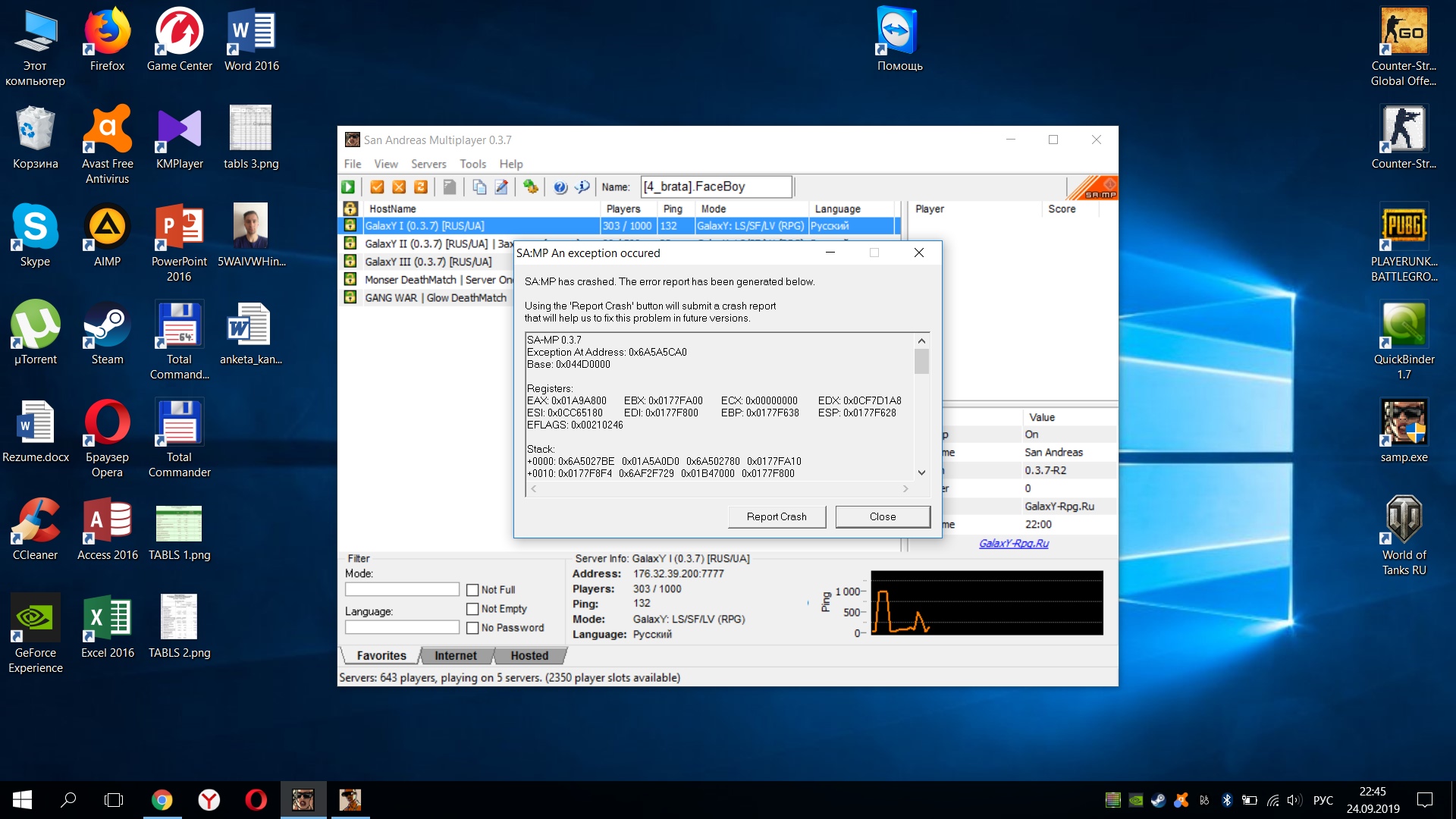The width and height of the screenshot is (1456, 819).
Task: Select GalaxyY I server from list
Action: 425,225
